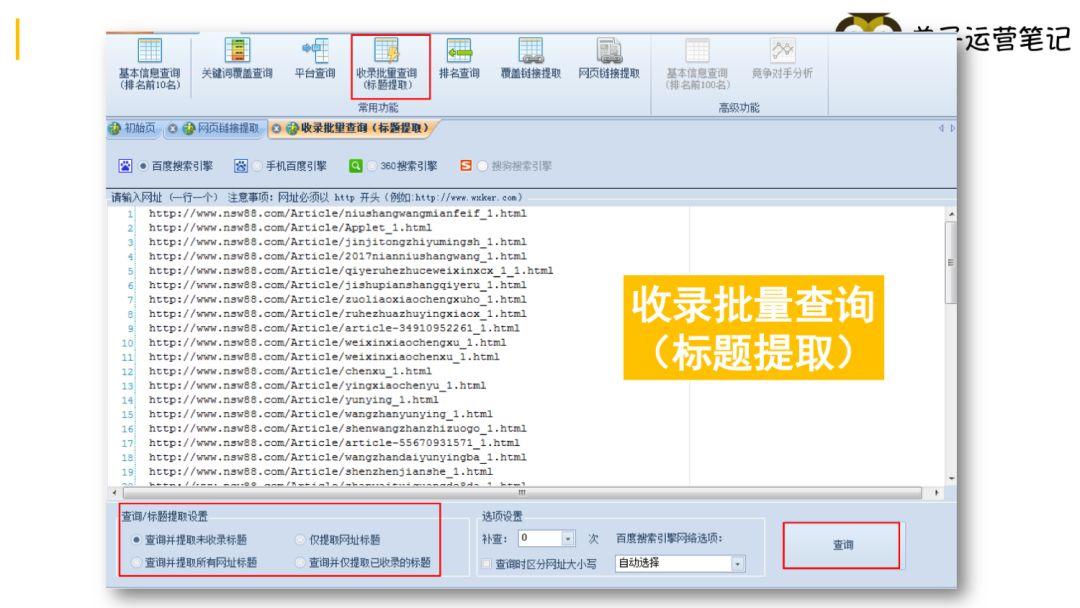Close the 网页链接提取 tab
Screen dimensions: 1080x608
tap(172, 129)
